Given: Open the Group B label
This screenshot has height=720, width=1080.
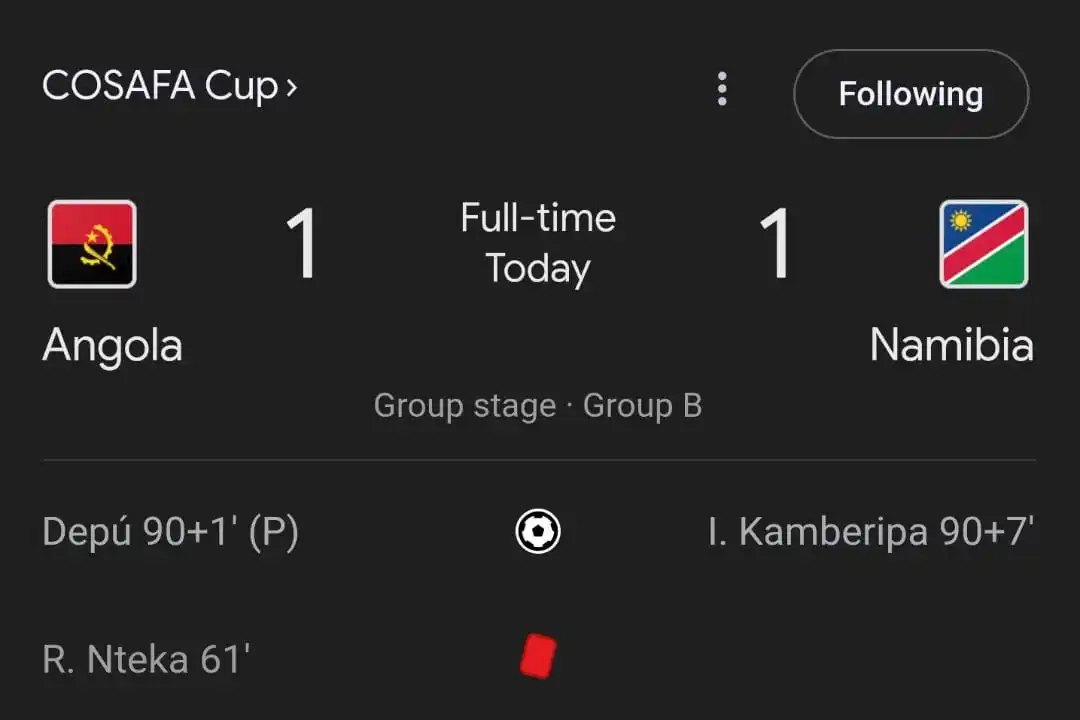Looking at the screenshot, I should [x=642, y=406].
